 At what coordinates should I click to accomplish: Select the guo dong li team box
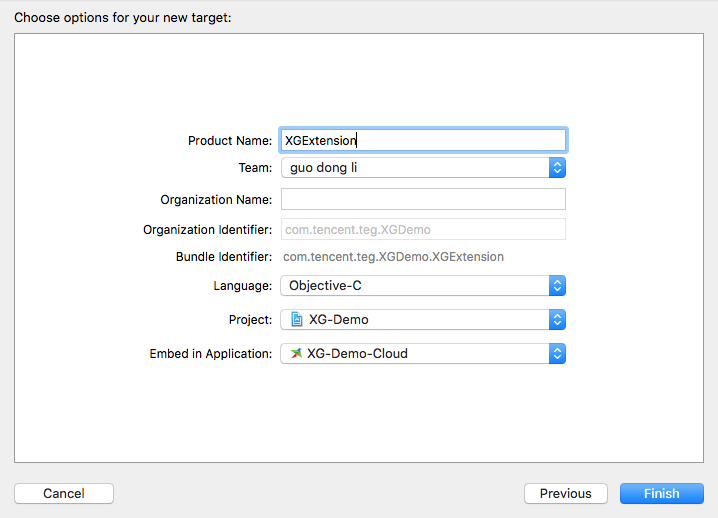tap(415, 168)
